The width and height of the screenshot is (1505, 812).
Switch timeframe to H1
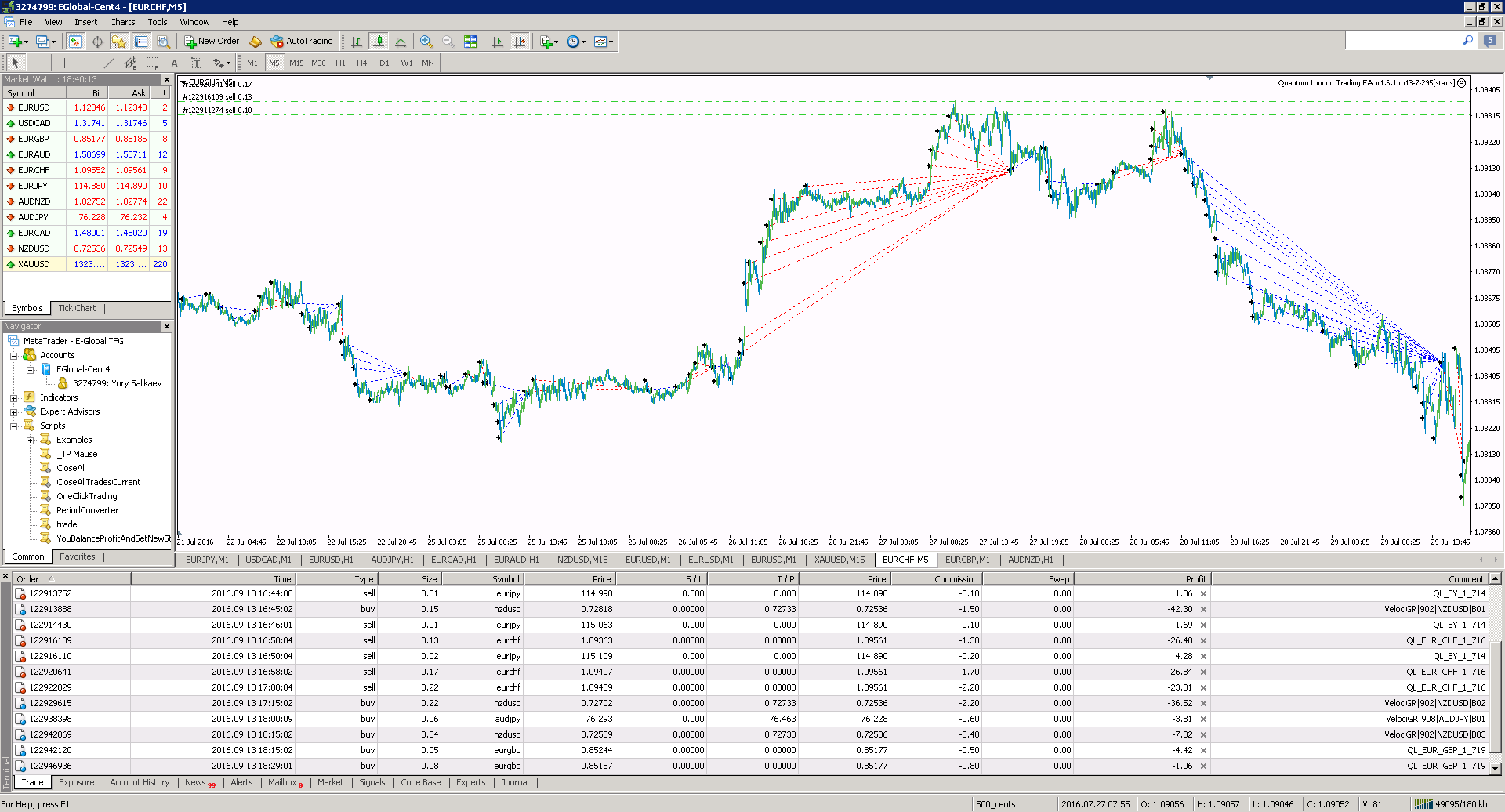pyautogui.click(x=340, y=63)
